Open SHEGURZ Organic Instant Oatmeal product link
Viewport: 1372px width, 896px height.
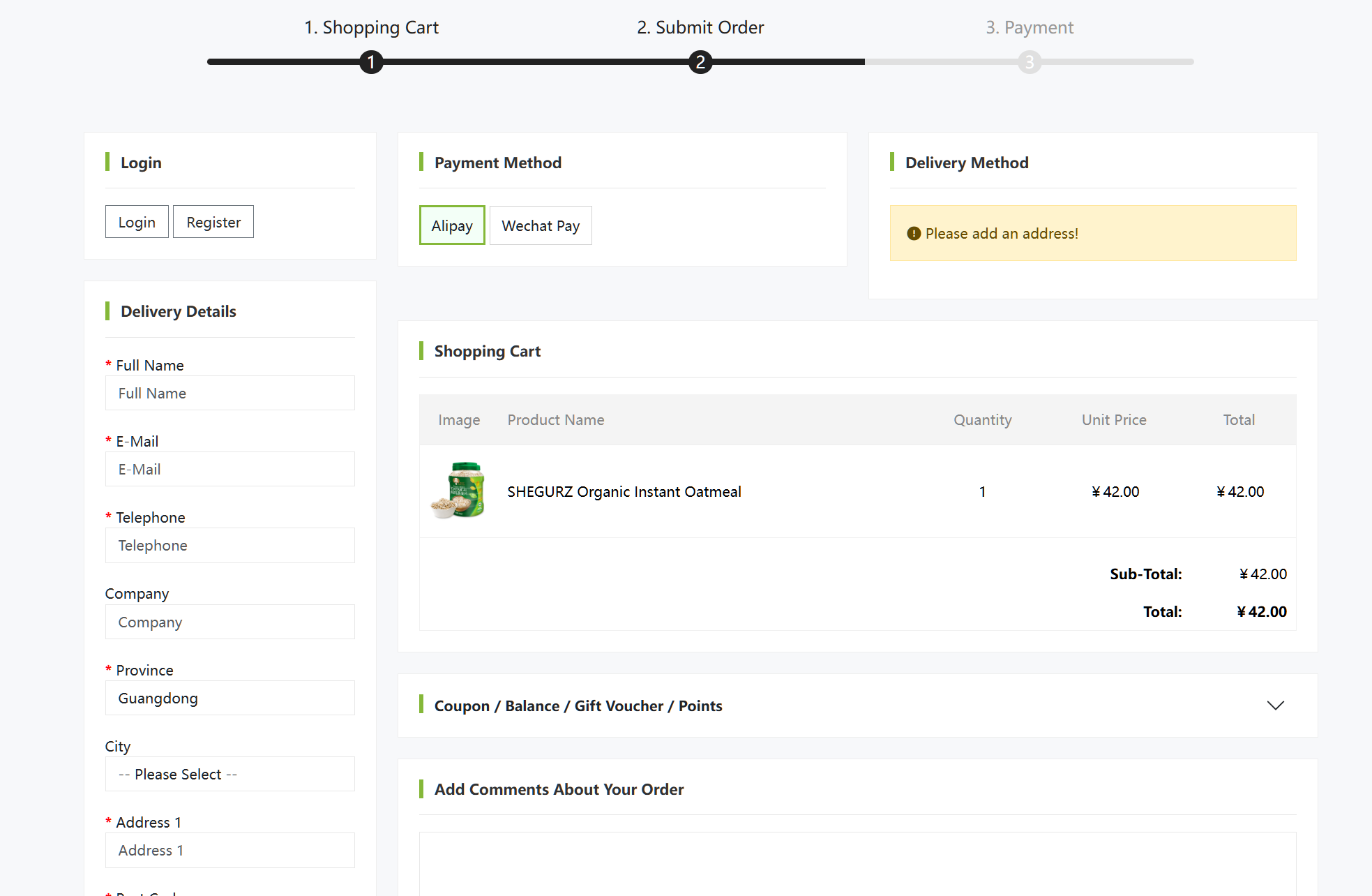pyautogui.click(x=624, y=491)
